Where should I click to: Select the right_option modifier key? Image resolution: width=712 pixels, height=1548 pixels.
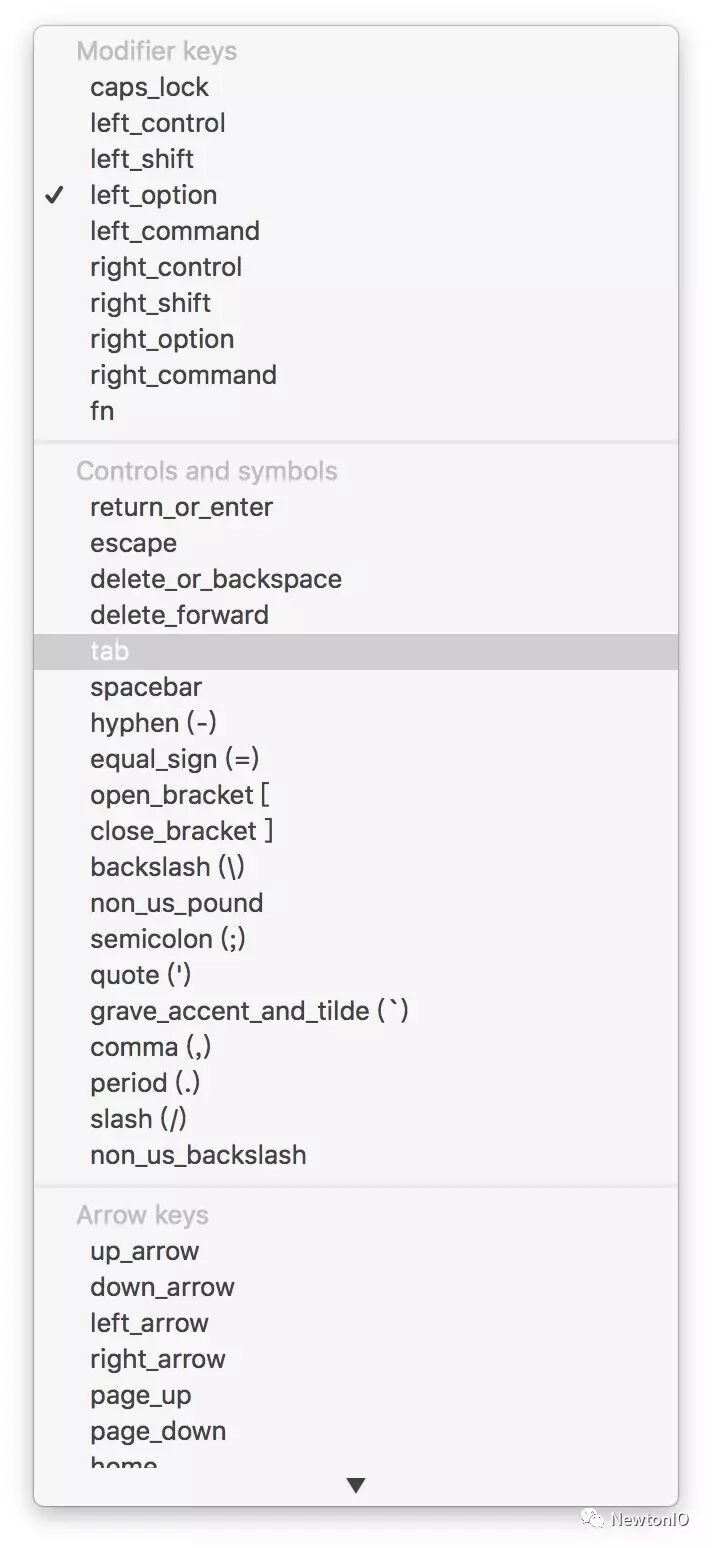click(x=162, y=339)
